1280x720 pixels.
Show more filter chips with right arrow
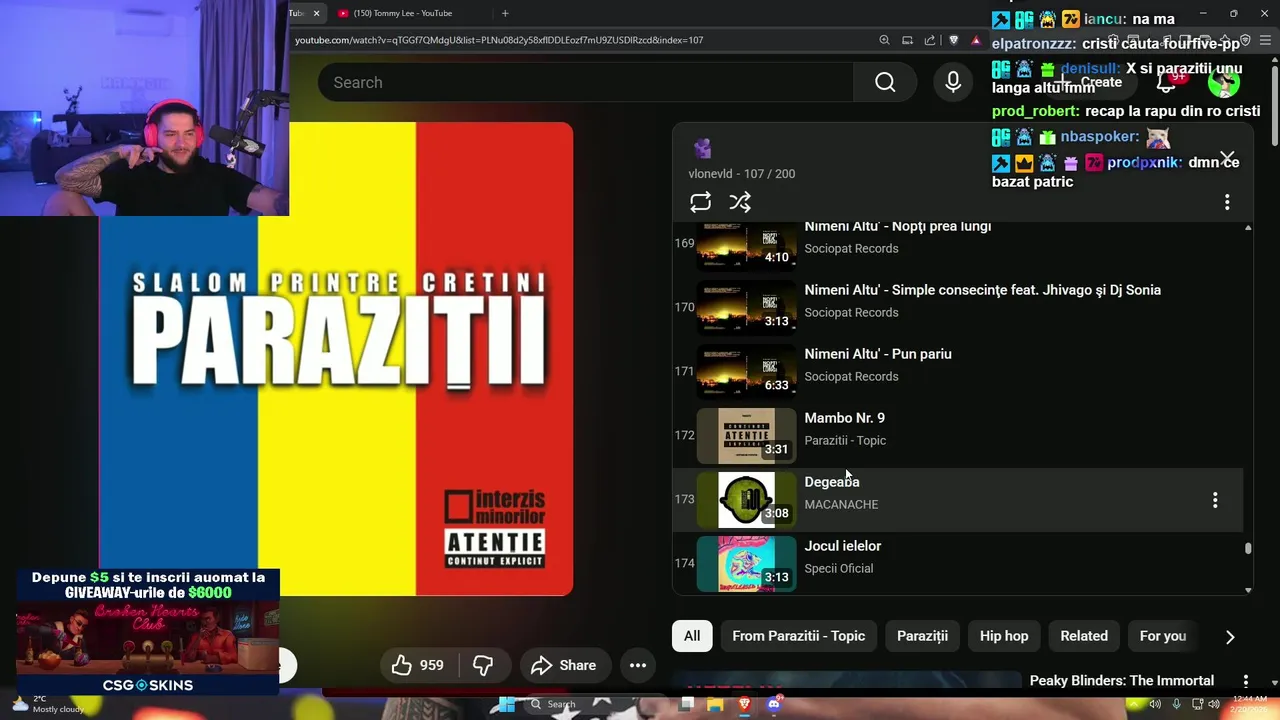point(1230,637)
